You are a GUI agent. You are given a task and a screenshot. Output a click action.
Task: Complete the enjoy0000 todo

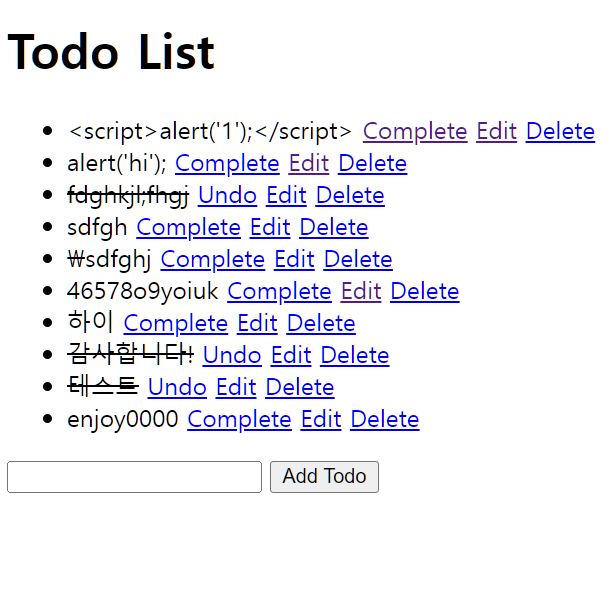[x=239, y=420]
